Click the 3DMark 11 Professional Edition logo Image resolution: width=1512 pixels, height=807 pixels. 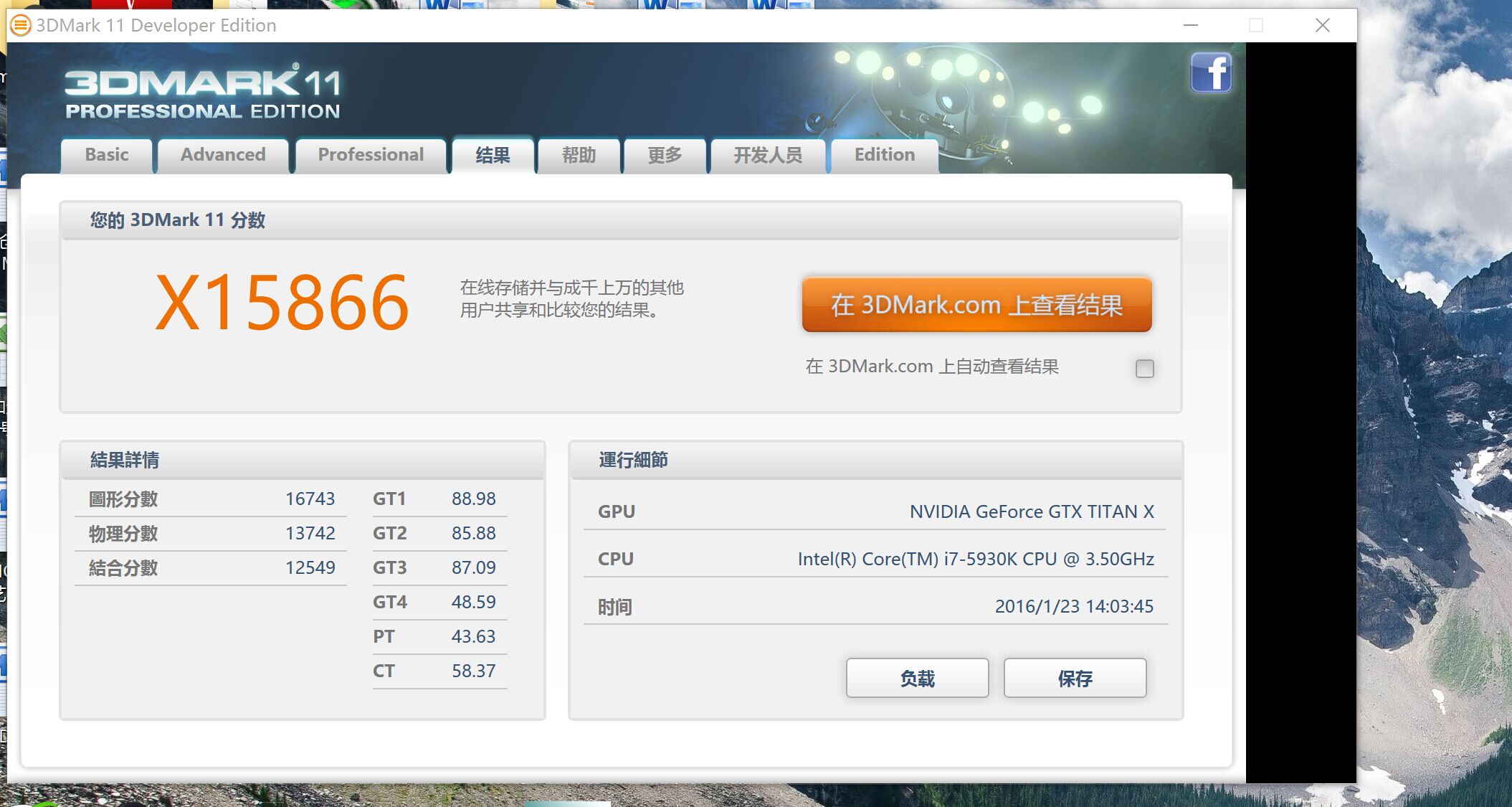tap(203, 92)
